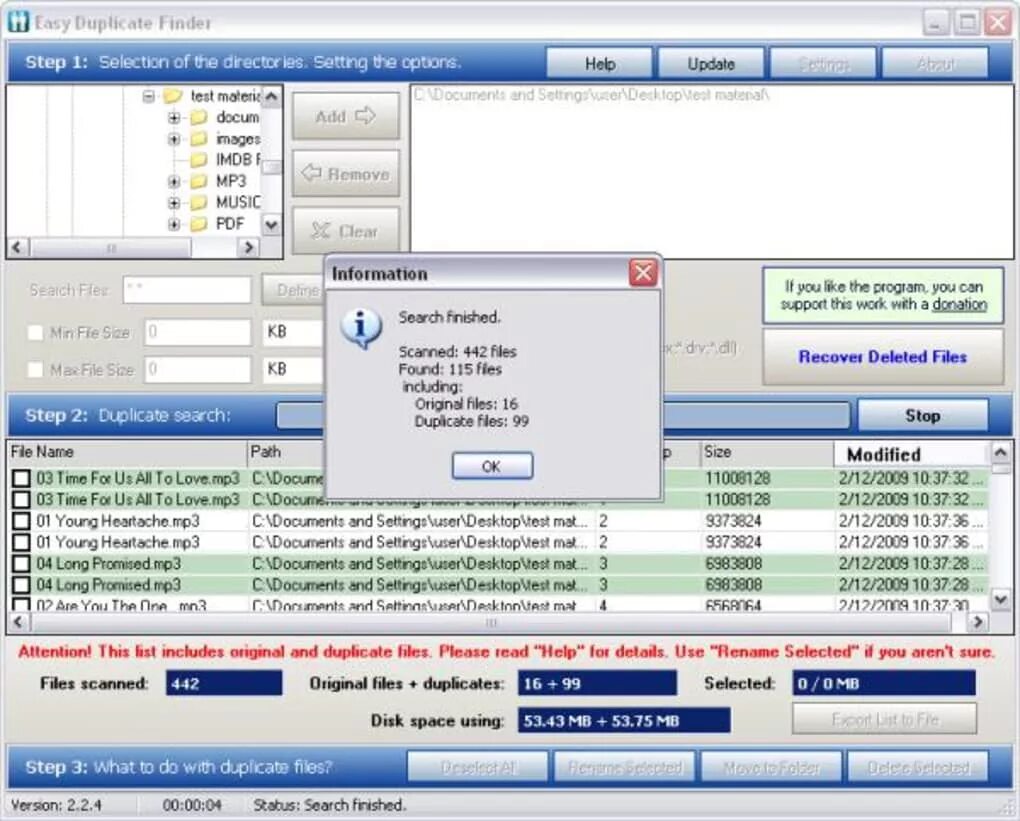Click the duplicate search progress bar
Viewport: 1020px width, 821px height.
[755, 416]
